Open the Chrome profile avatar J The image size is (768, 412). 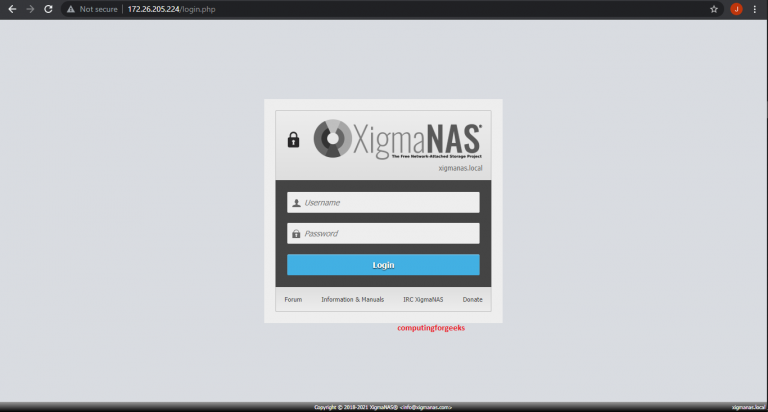[736, 9]
